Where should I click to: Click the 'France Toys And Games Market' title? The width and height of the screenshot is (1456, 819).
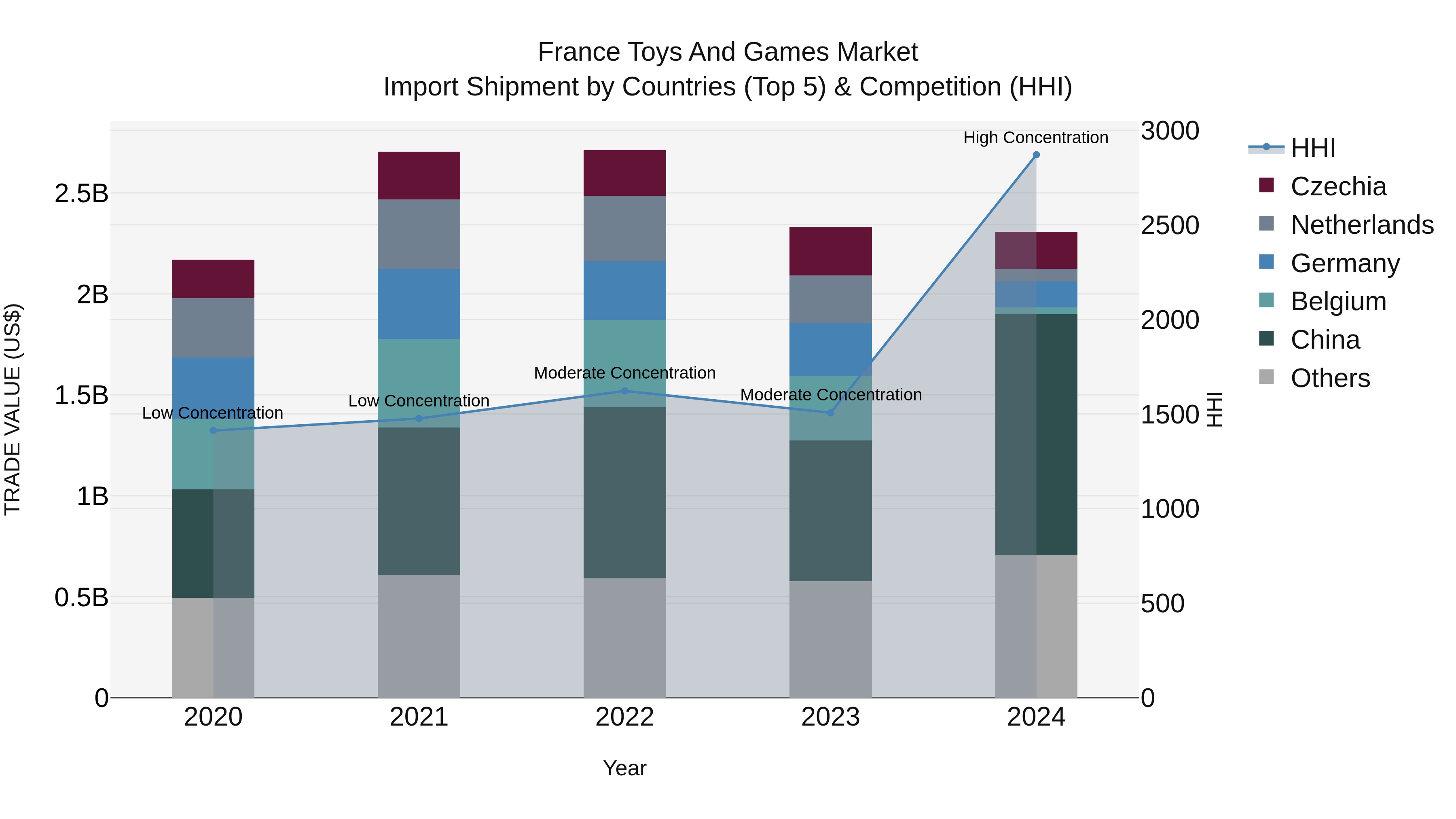pyautogui.click(x=728, y=52)
